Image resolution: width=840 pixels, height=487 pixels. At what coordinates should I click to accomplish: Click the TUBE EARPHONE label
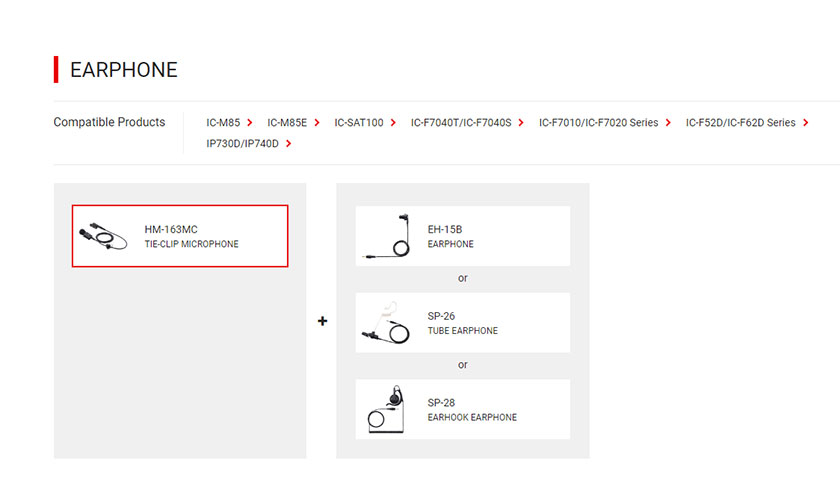tap(462, 331)
